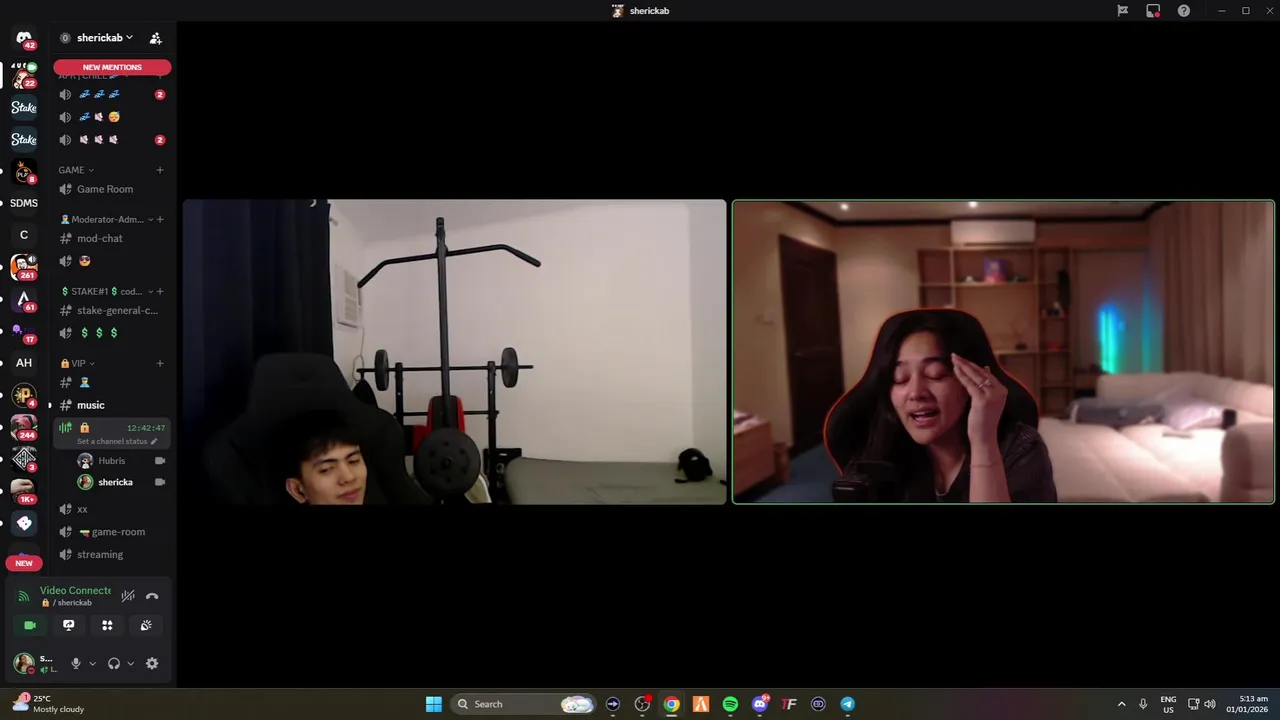The height and width of the screenshot is (720, 1280).
Task: Open microphone input options arrow
Action: coord(92,663)
